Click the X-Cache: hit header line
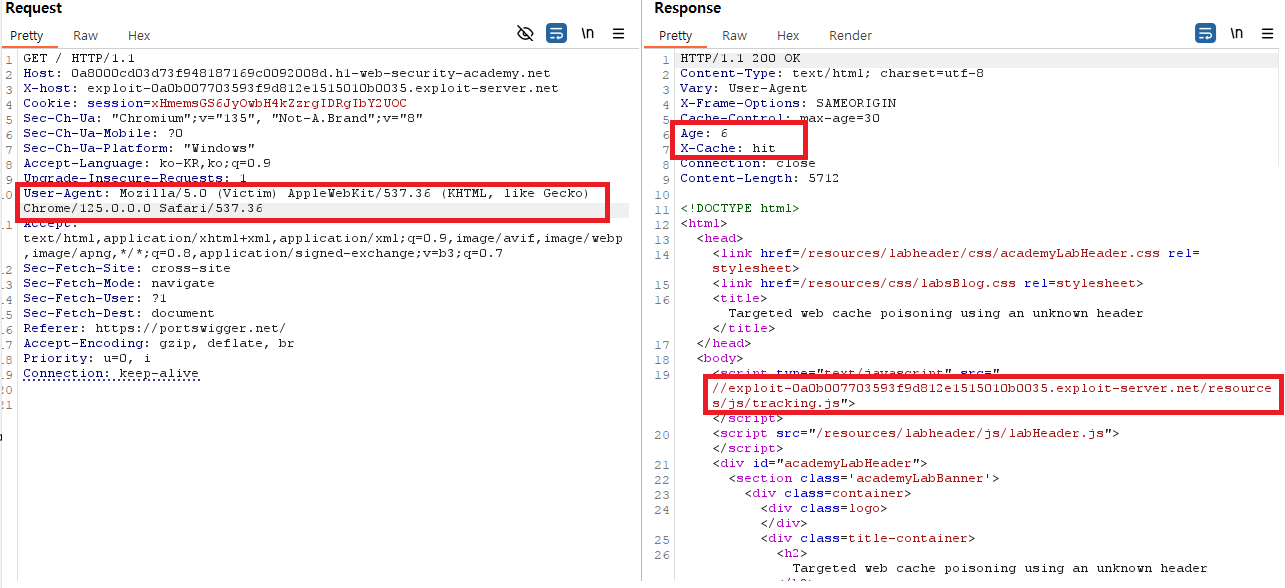 pos(728,148)
